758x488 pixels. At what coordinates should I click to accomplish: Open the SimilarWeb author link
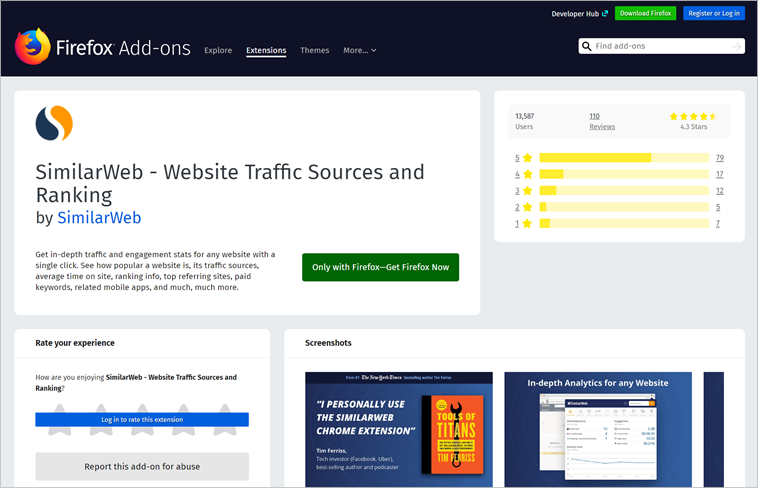pos(99,217)
